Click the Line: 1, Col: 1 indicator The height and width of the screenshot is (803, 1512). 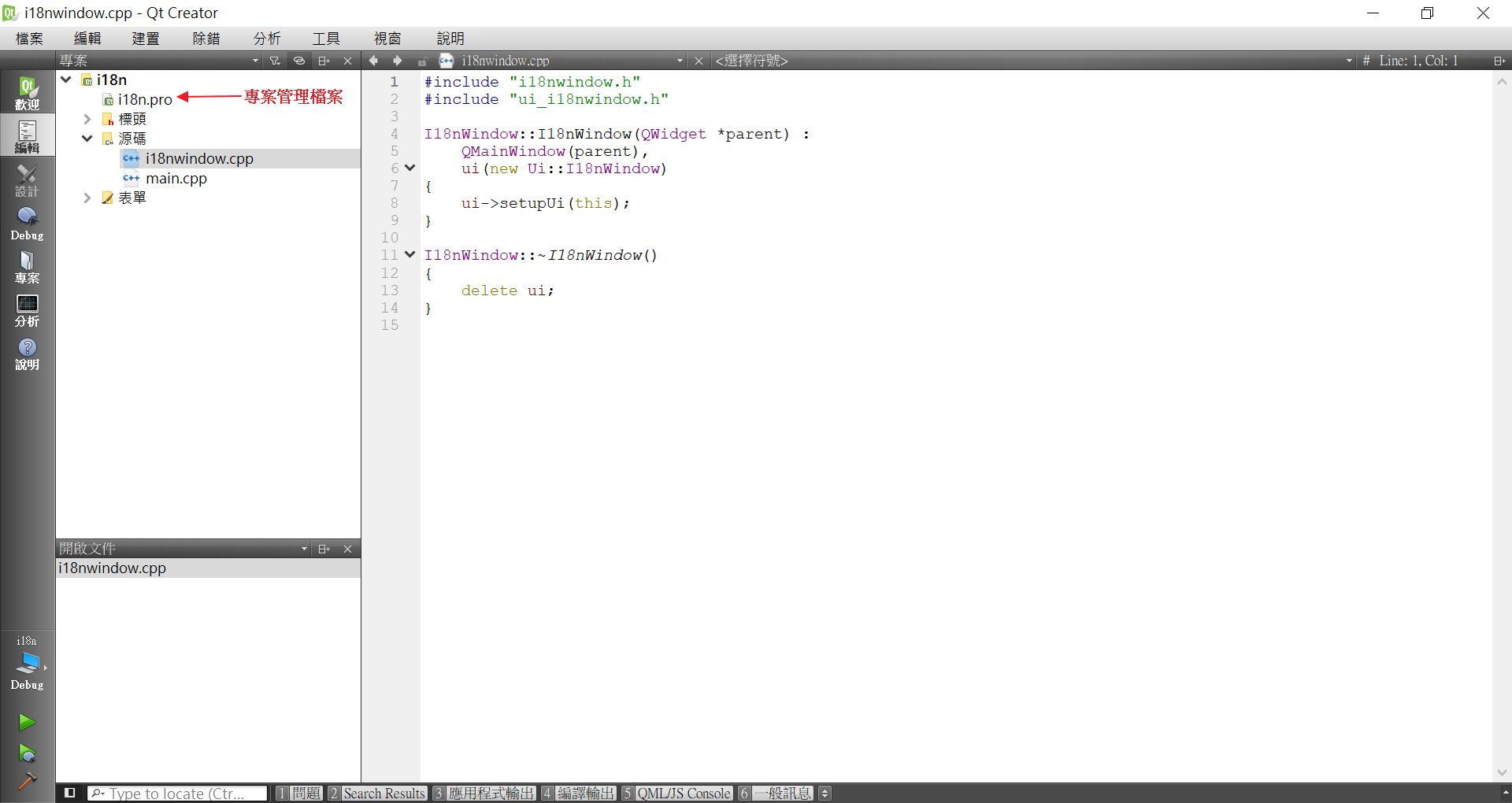1418,61
